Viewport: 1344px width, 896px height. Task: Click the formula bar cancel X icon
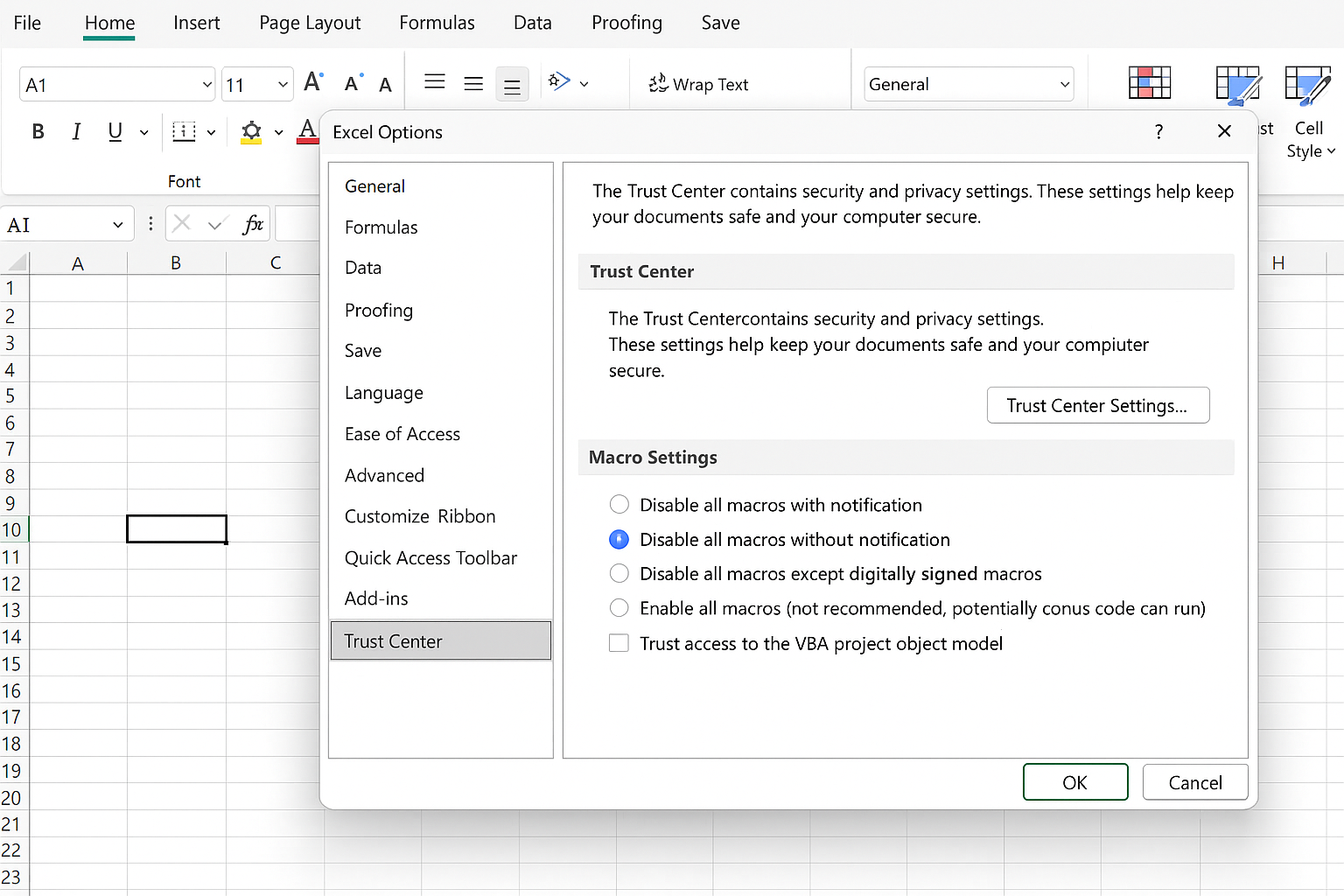coord(182,224)
